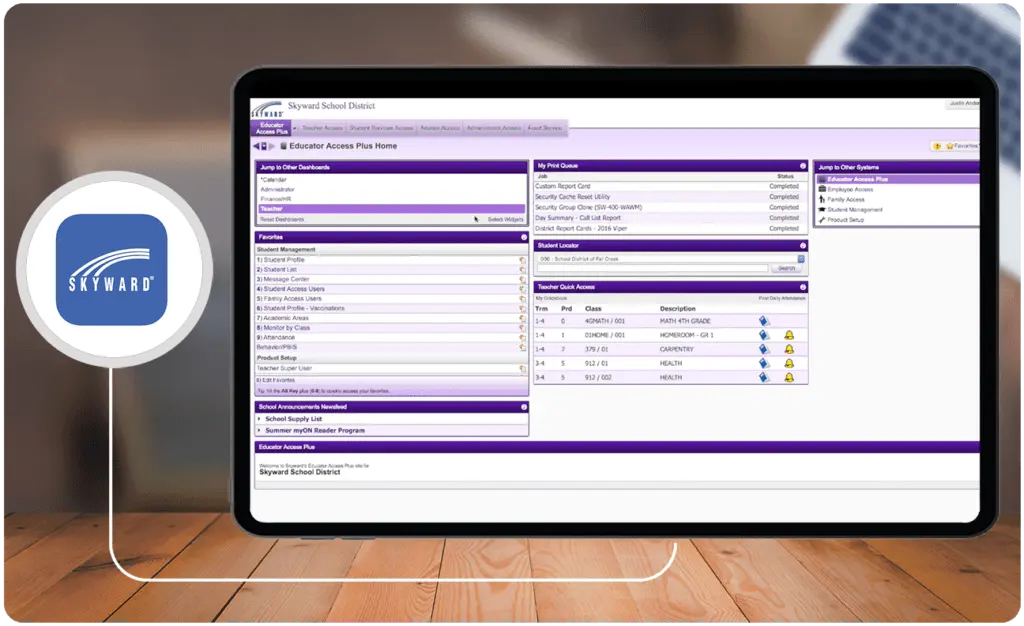Image resolution: width=1024 pixels, height=626 pixels.
Task: Click Post Daily Attendance link
Action: 782,298
